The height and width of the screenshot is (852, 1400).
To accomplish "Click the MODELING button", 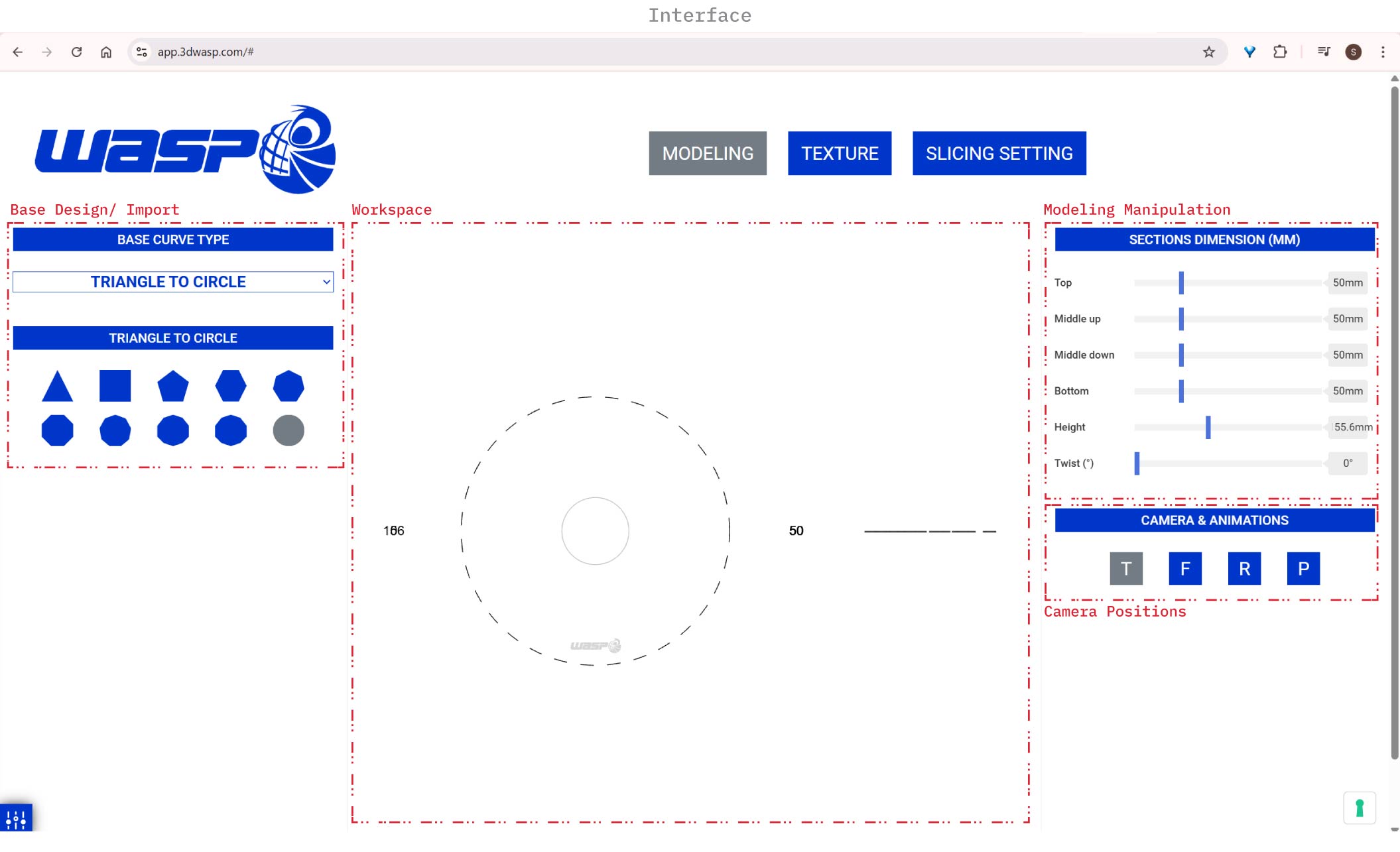I will pos(708,153).
